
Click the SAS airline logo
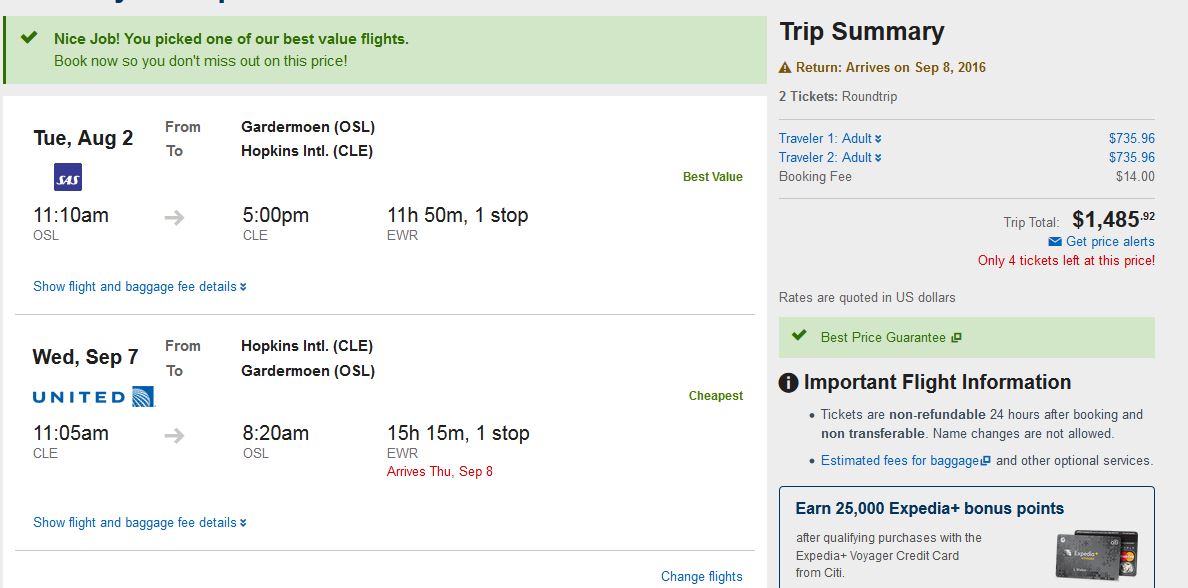[68, 177]
